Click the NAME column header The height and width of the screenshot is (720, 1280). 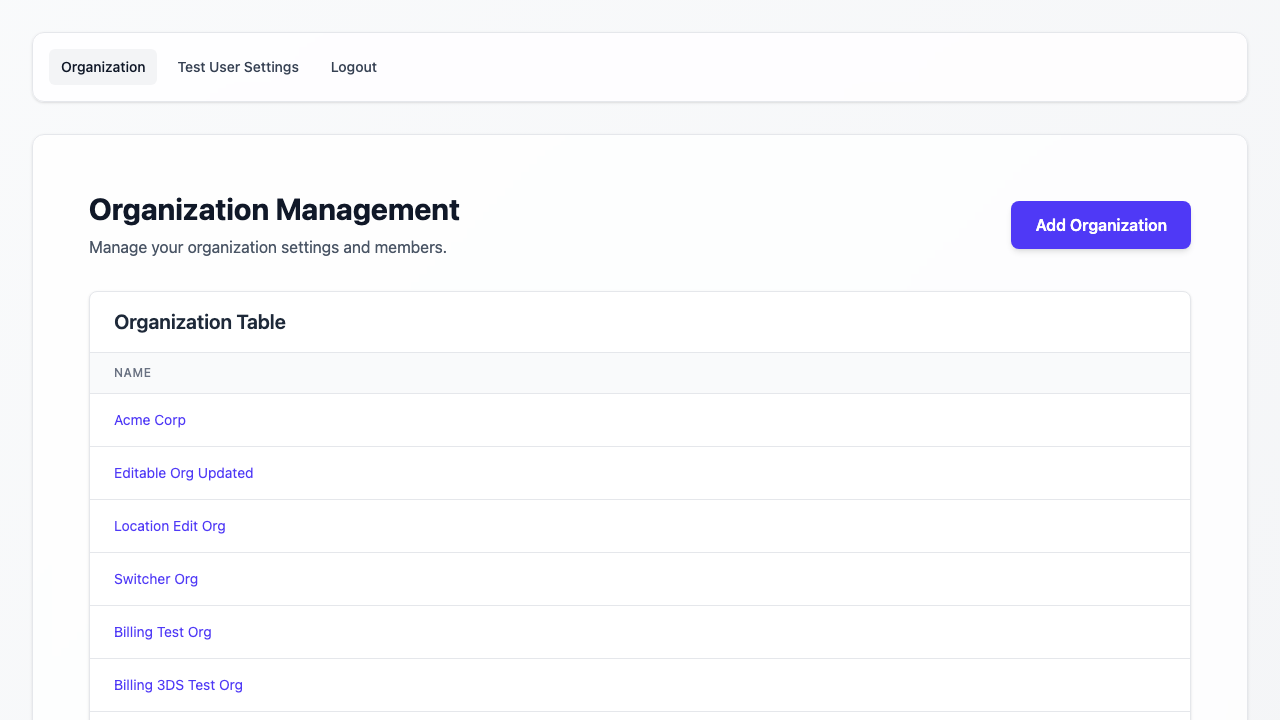tap(133, 372)
